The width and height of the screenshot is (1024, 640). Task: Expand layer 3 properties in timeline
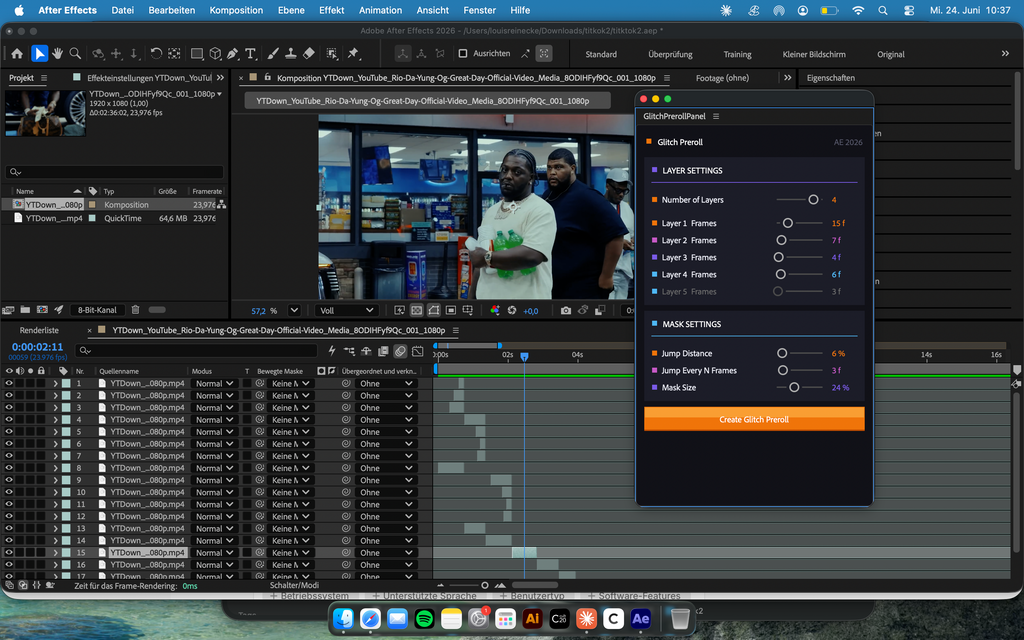(56, 408)
